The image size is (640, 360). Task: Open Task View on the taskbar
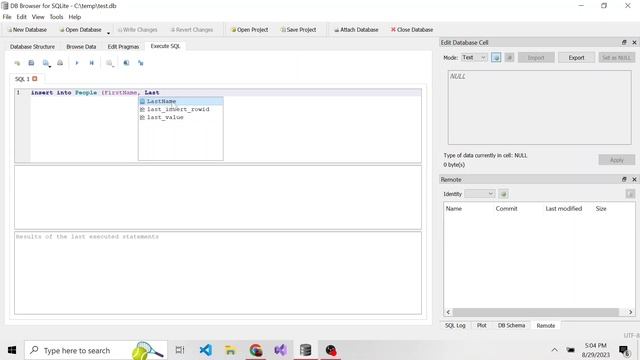pyautogui.click(x=180, y=350)
